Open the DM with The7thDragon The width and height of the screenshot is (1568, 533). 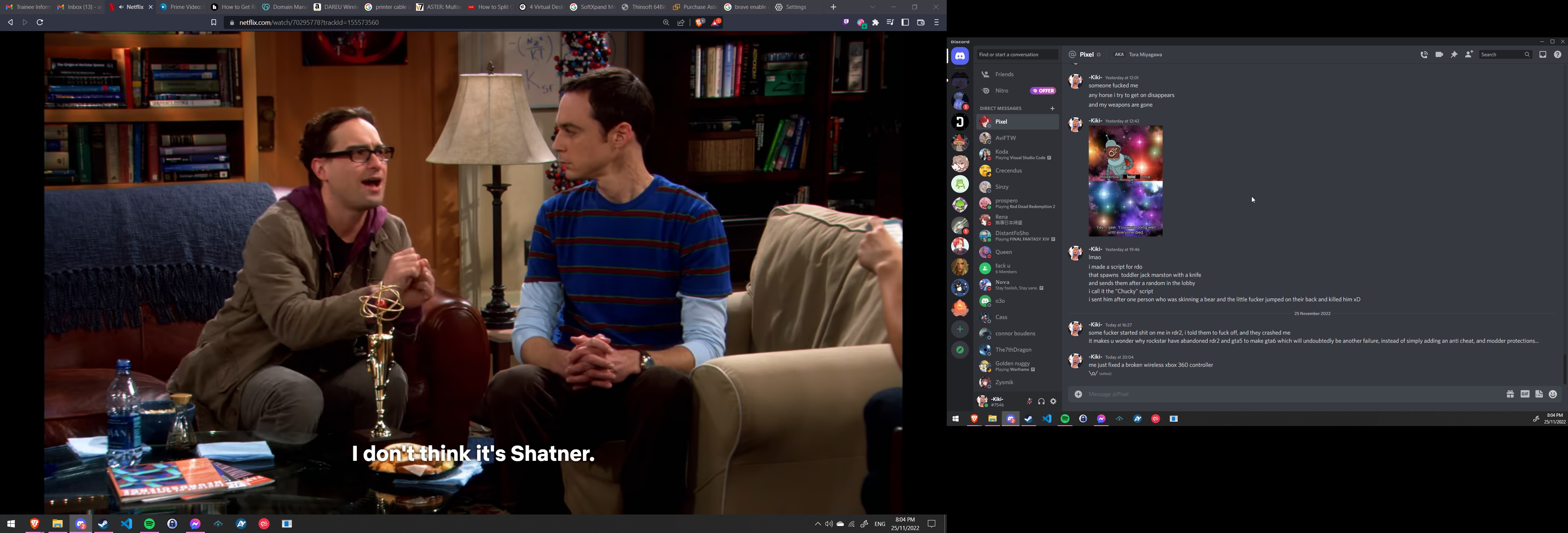click(x=1018, y=350)
